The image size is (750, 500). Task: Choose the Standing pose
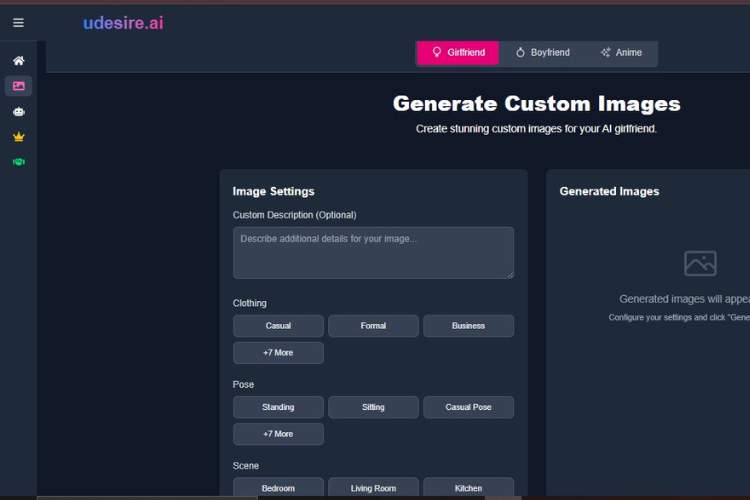tap(278, 407)
